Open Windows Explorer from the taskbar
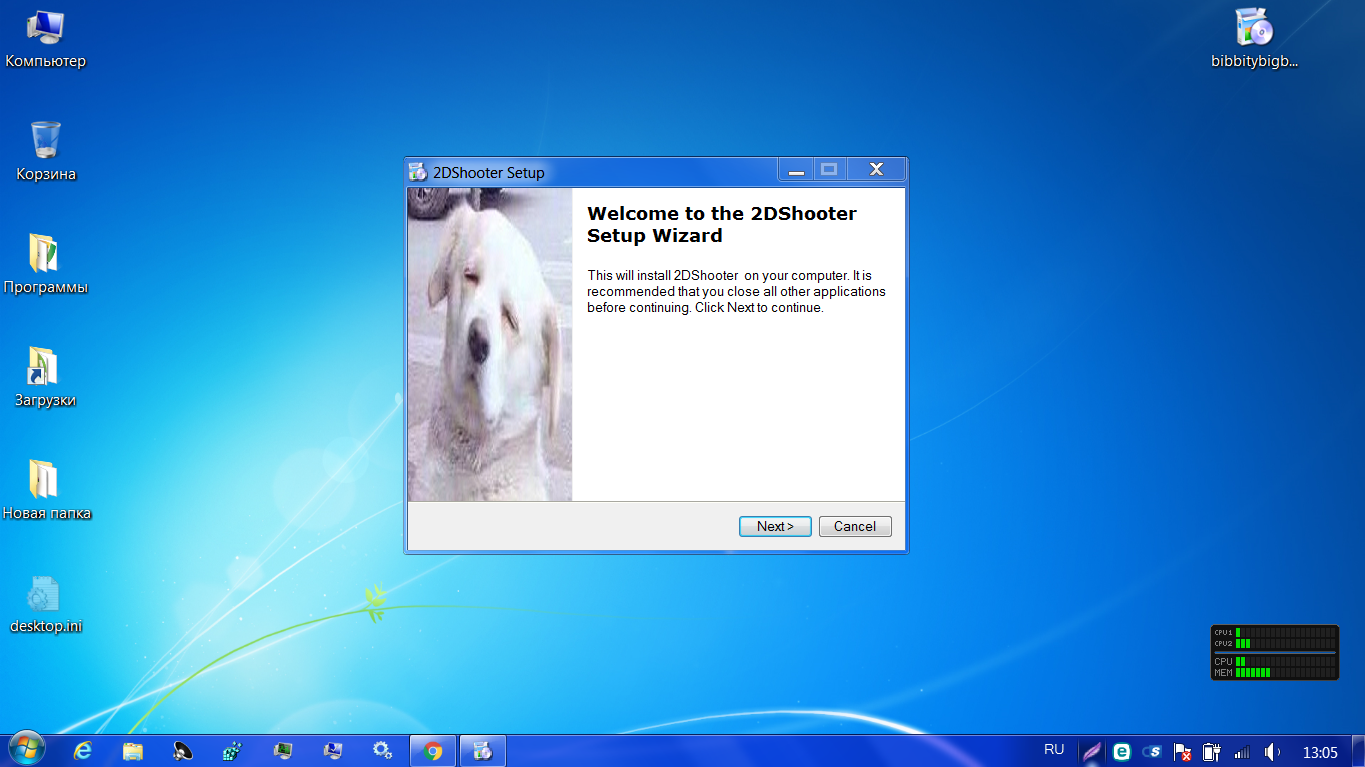Screen dimensions: 1365x767 coord(133,751)
